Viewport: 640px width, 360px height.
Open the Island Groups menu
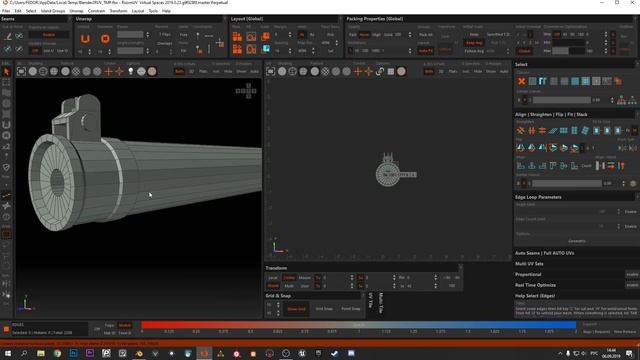(53, 11)
